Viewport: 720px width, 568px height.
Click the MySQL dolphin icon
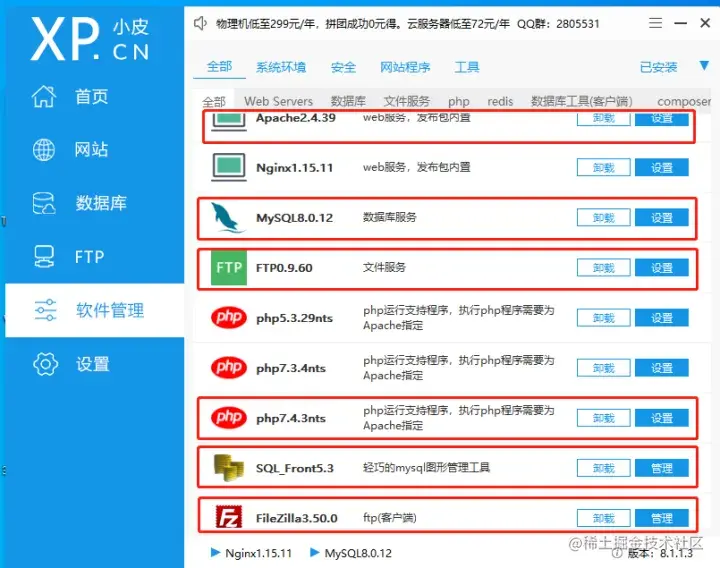(x=227, y=218)
